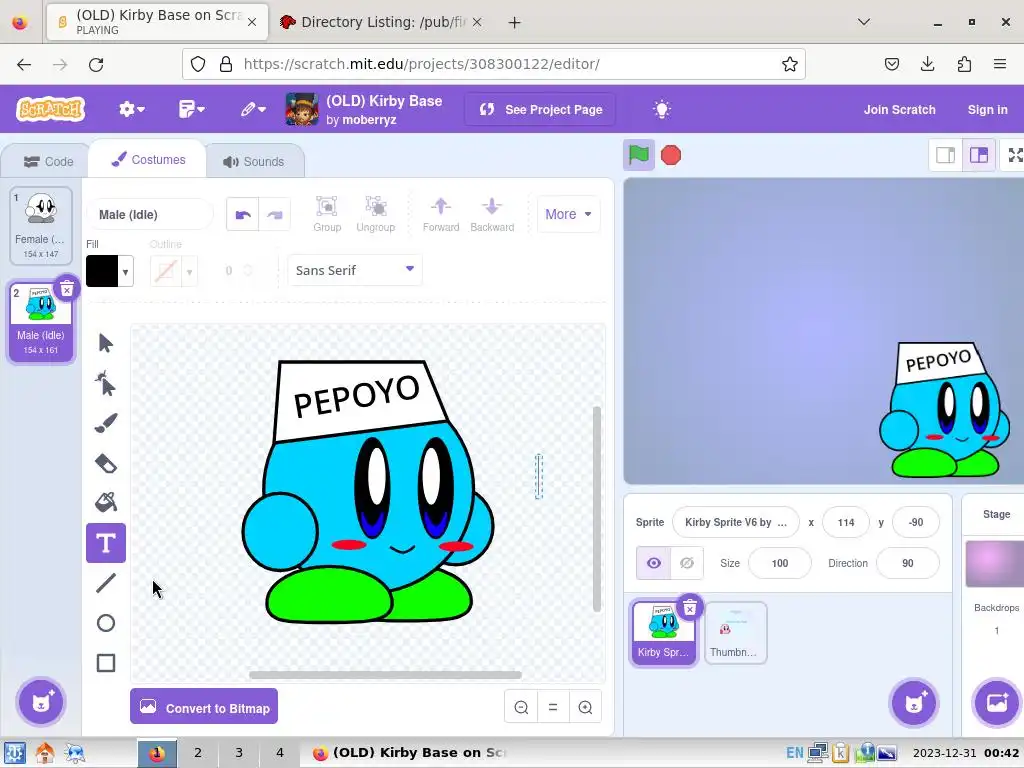Show the sprite with eye icon
1024x768 pixels.
click(654, 563)
